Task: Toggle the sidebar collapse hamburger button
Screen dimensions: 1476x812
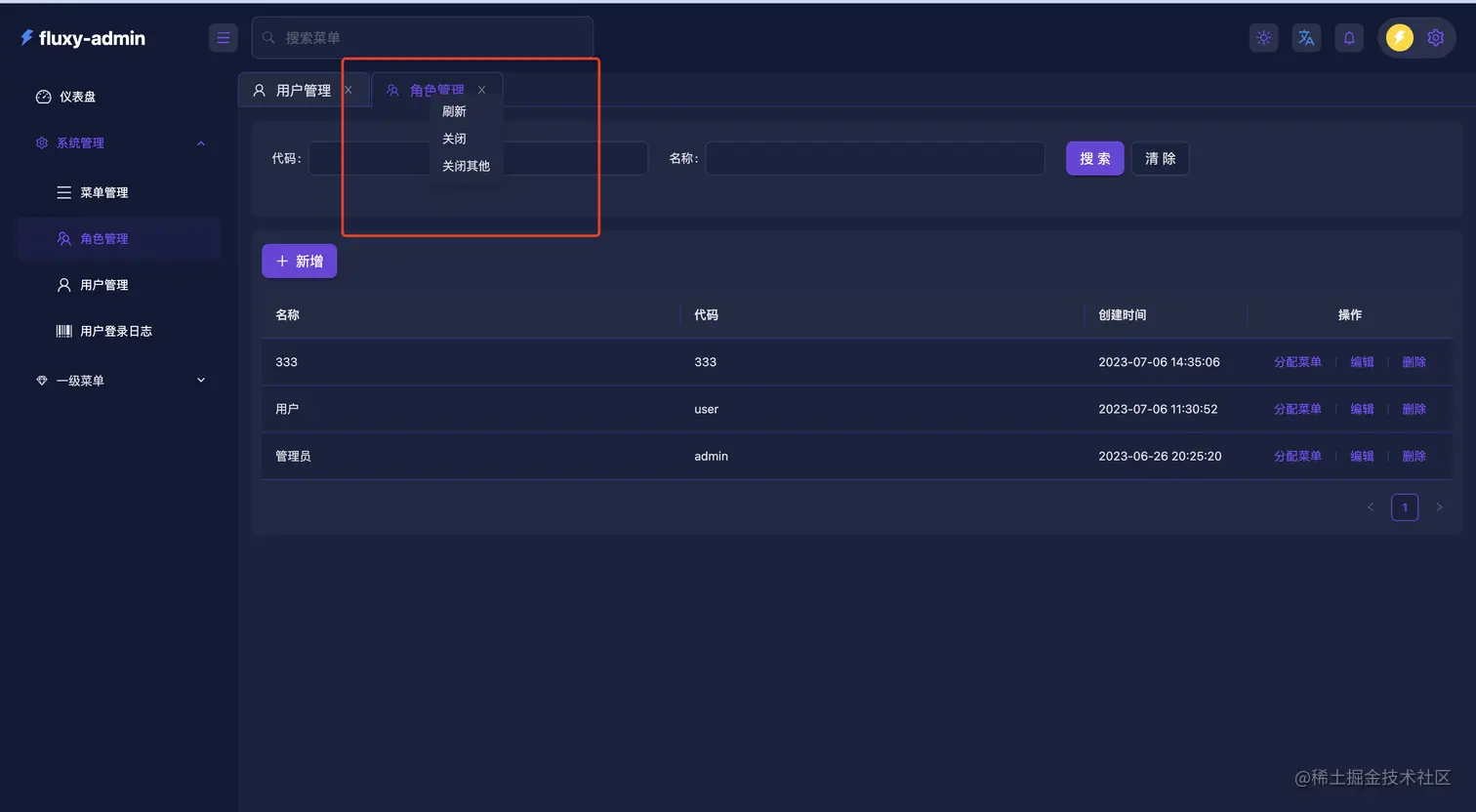Action: [223, 38]
